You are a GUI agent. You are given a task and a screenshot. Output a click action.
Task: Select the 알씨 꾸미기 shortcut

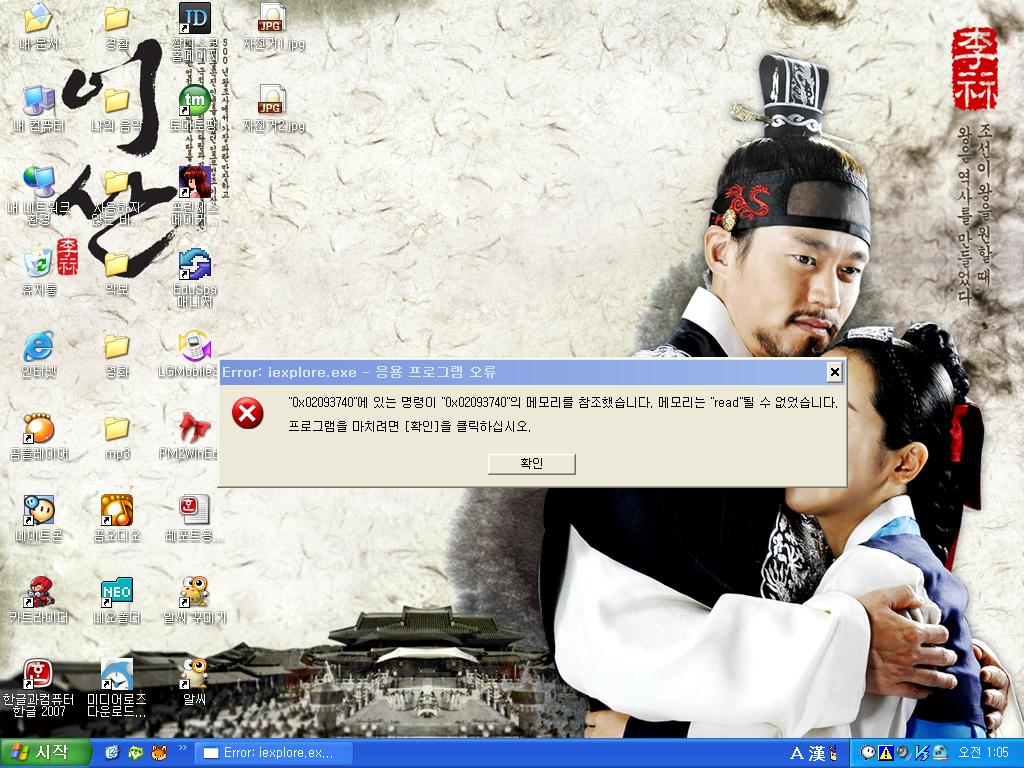195,600
